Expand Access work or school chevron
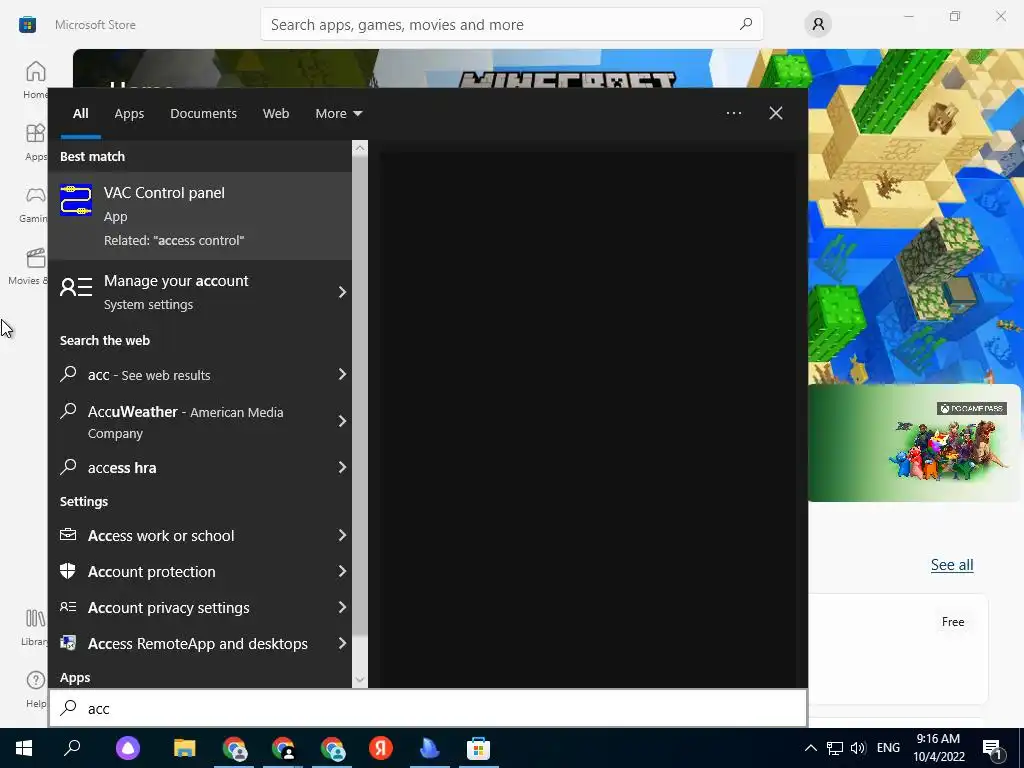 pos(342,536)
